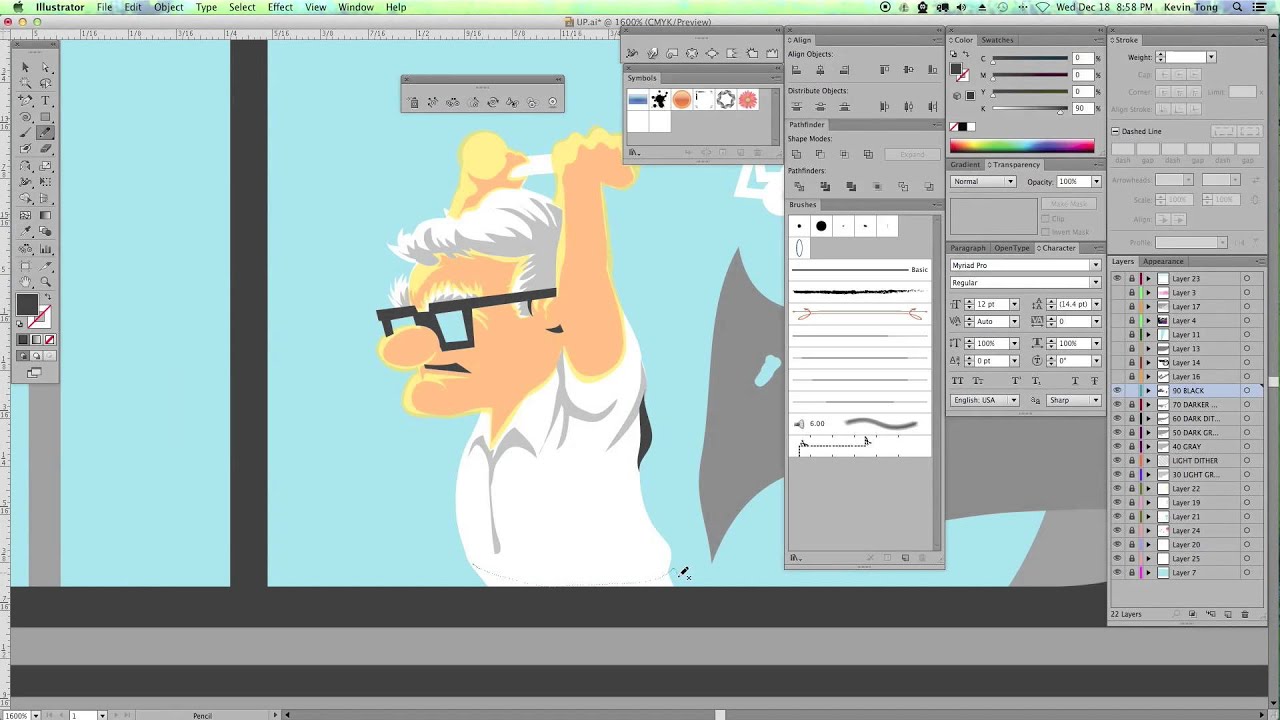Switch to the Appearance tab
The image size is (1280, 720).
pos(1163,262)
